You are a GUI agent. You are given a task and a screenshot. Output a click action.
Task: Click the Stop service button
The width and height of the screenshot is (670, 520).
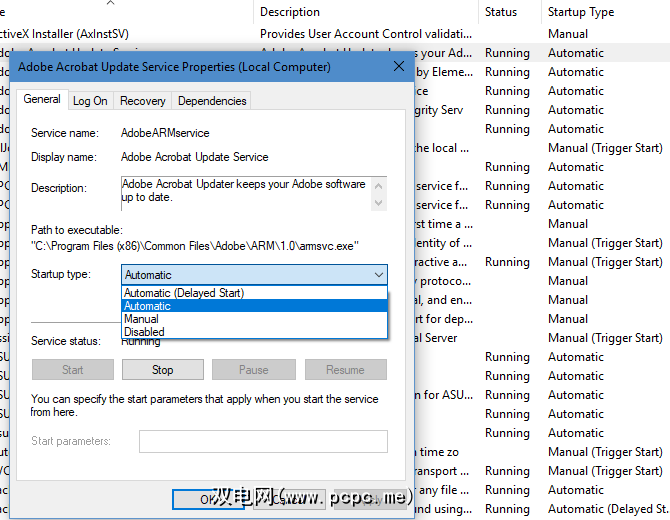163,370
